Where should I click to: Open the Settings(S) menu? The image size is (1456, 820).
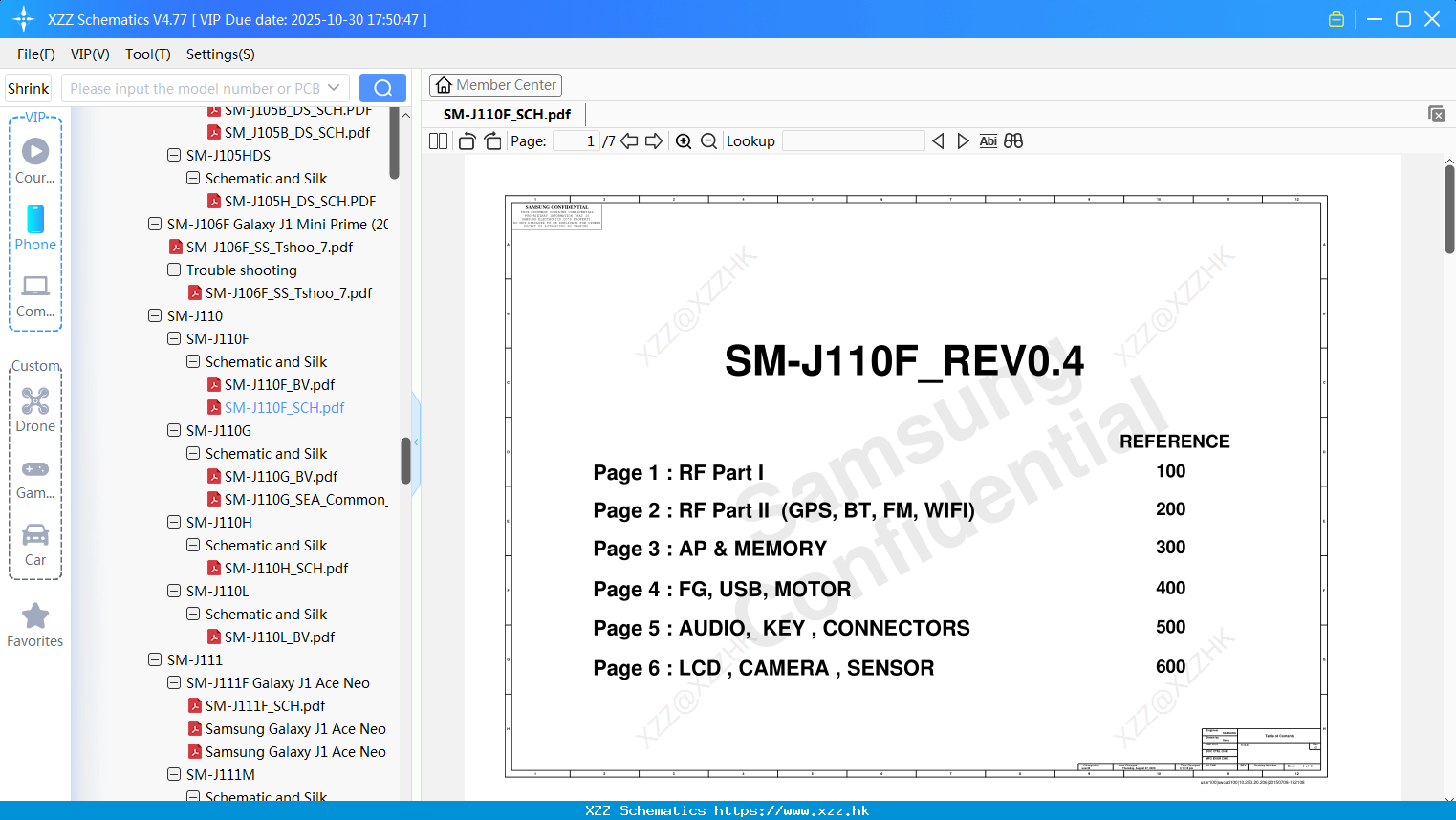point(221,54)
